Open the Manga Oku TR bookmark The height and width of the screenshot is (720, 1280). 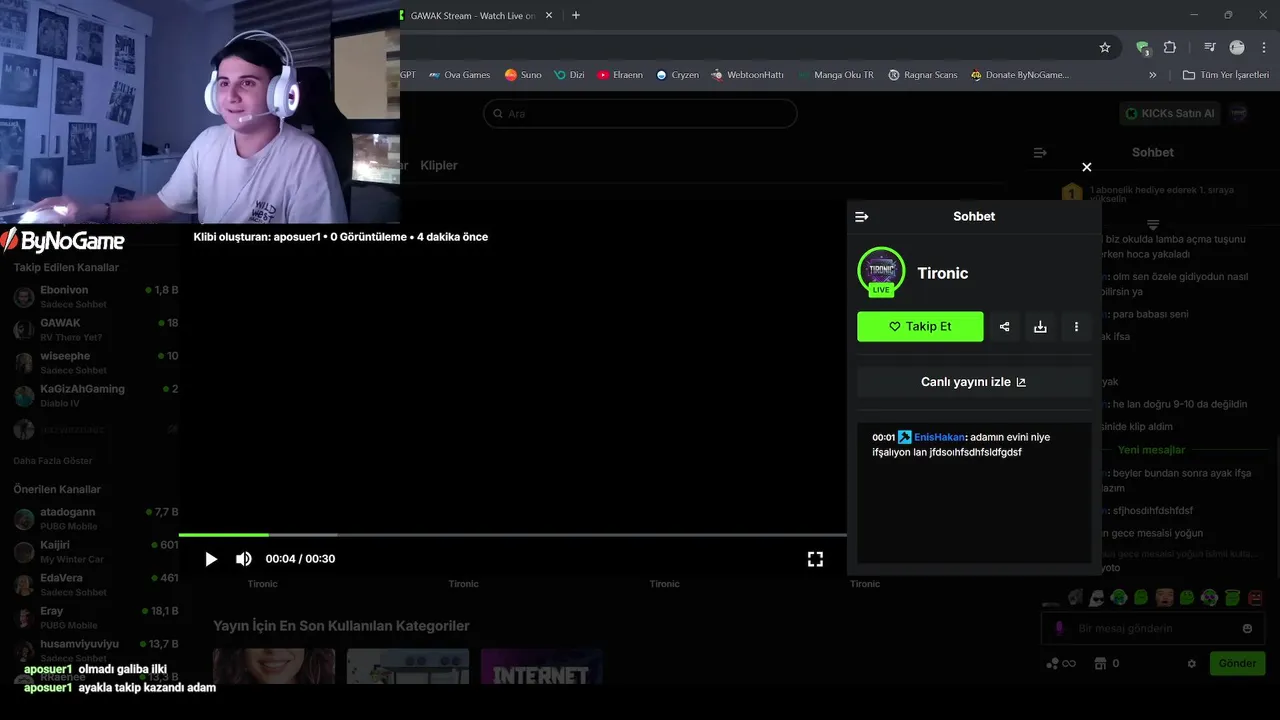(x=836, y=75)
